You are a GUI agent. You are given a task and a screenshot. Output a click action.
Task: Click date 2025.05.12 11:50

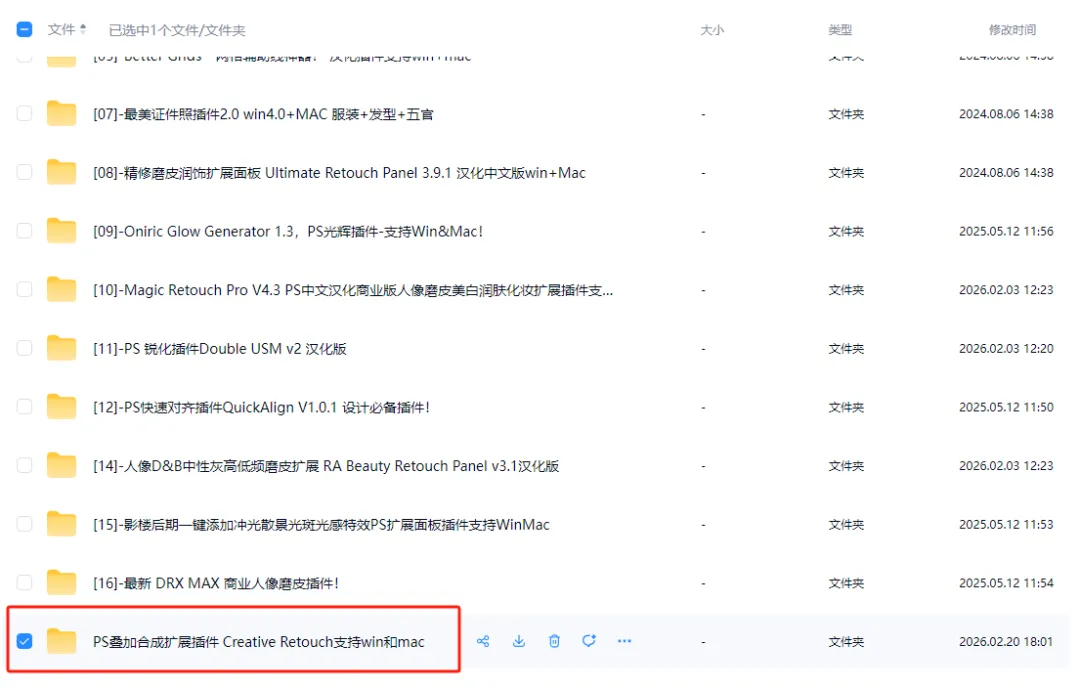point(1006,406)
